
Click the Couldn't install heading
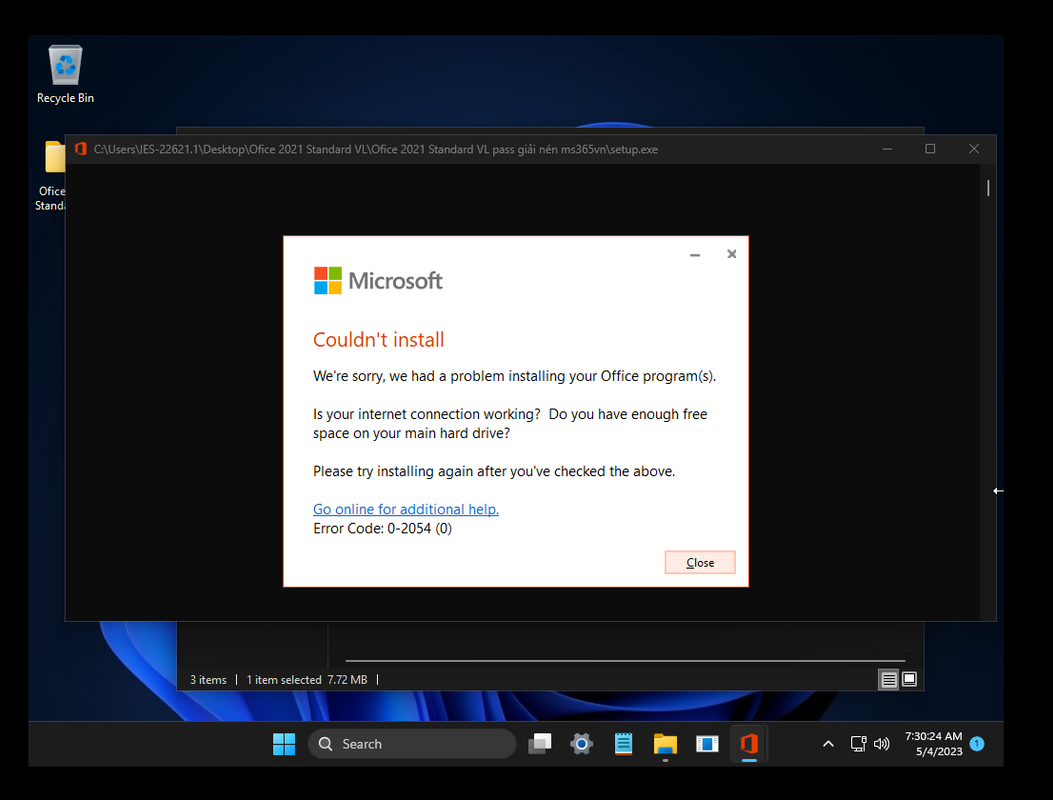point(378,340)
